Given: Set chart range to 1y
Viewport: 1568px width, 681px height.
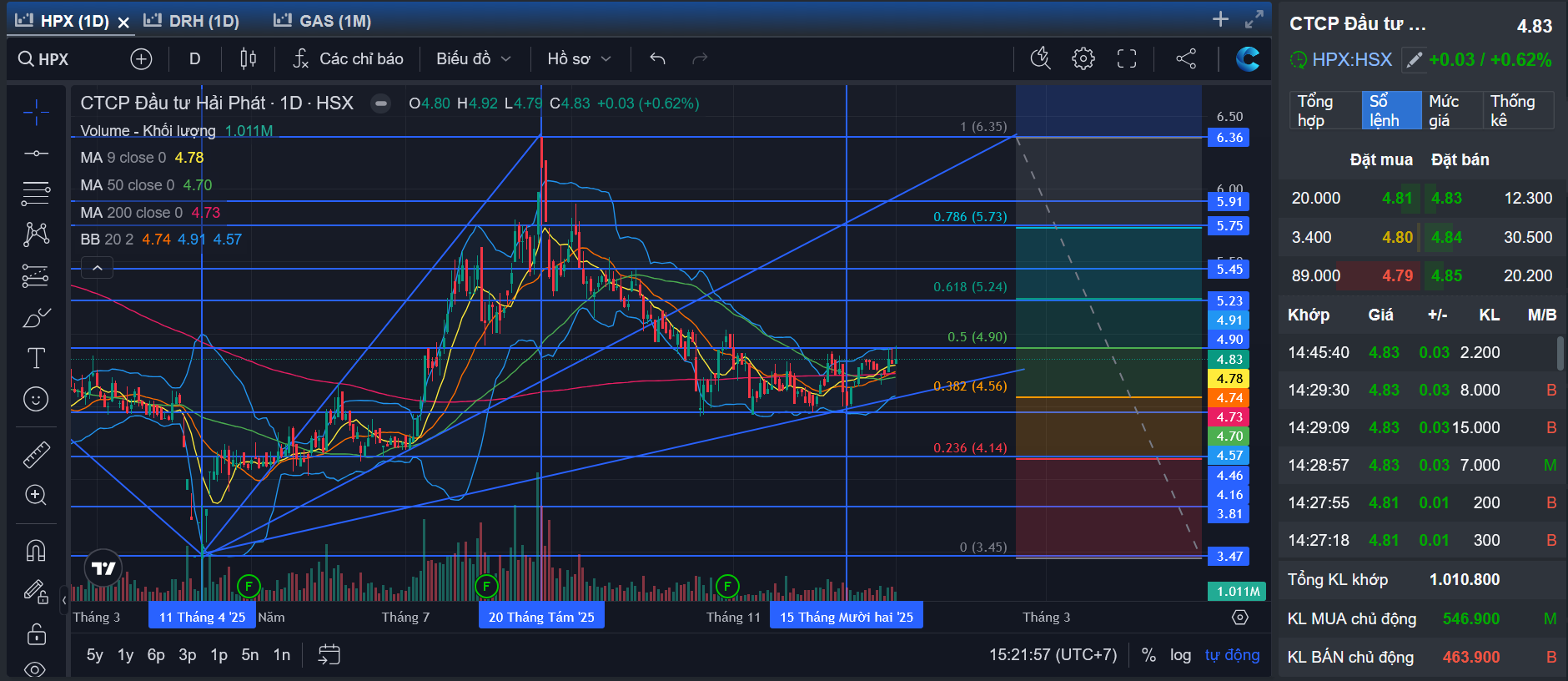Looking at the screenshot, I should (125, 655).
